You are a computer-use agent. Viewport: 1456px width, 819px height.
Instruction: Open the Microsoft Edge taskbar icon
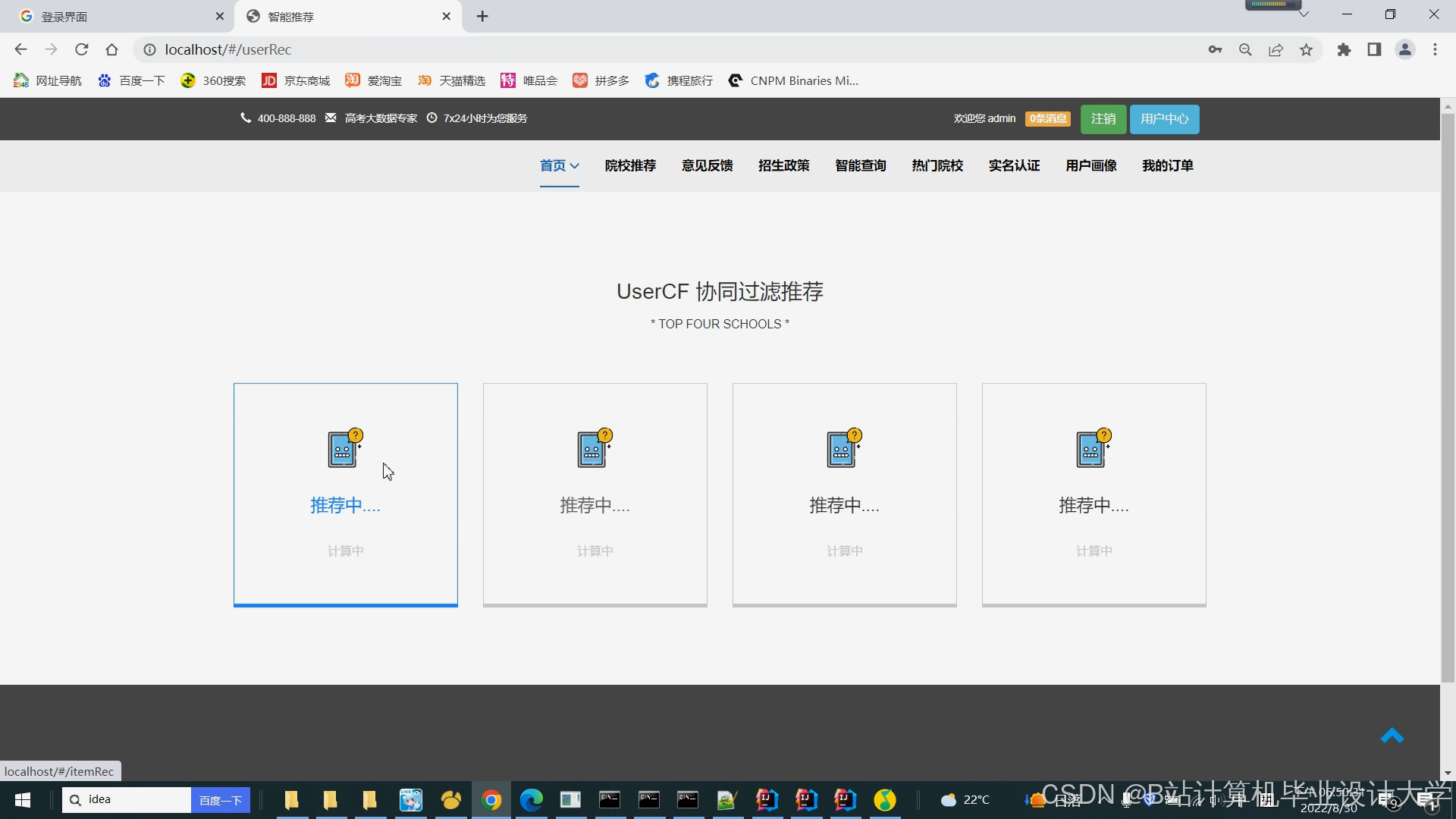click(531, 800)
